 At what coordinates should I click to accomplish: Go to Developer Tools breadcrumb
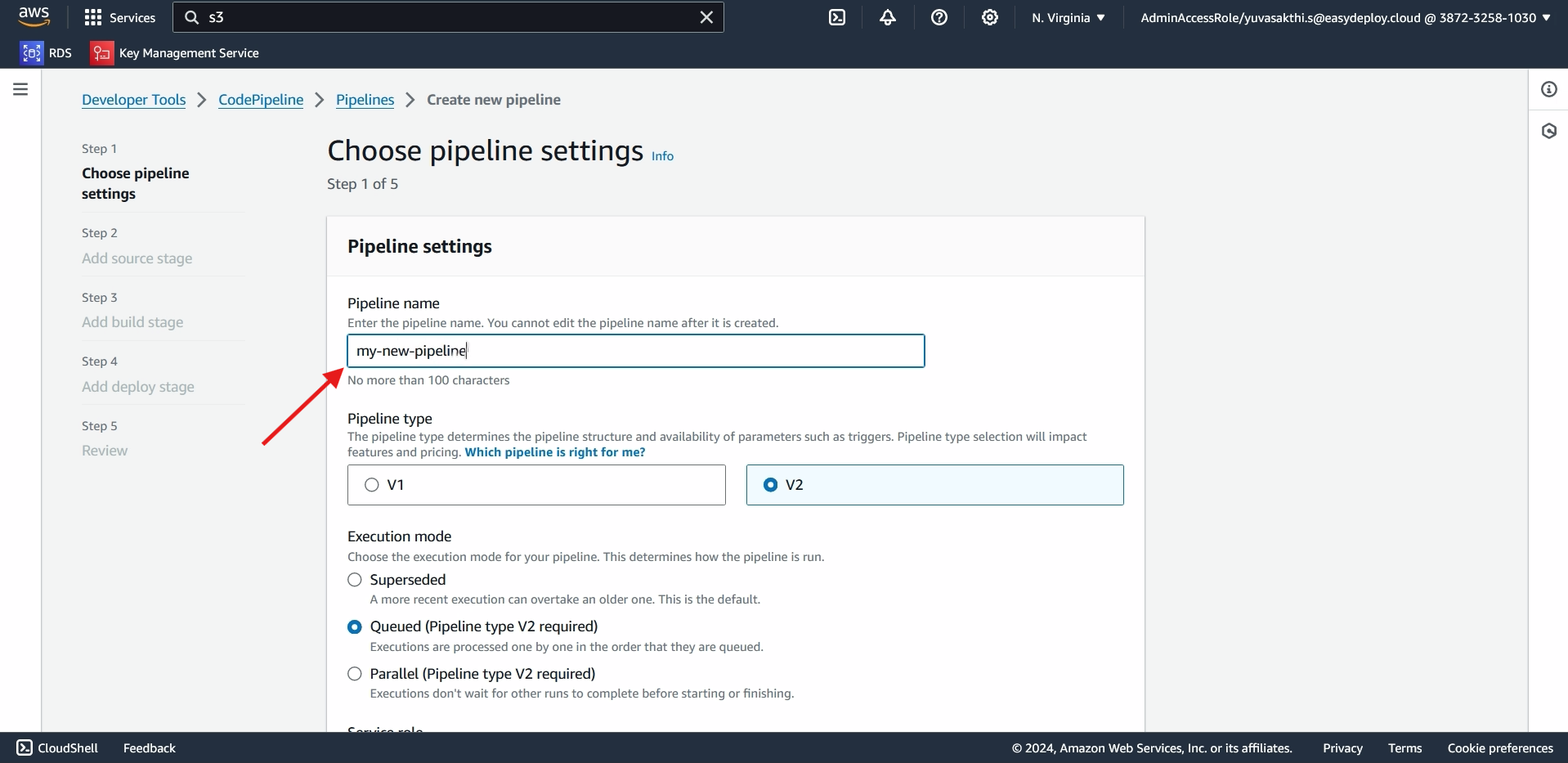[x=134, y=100]
